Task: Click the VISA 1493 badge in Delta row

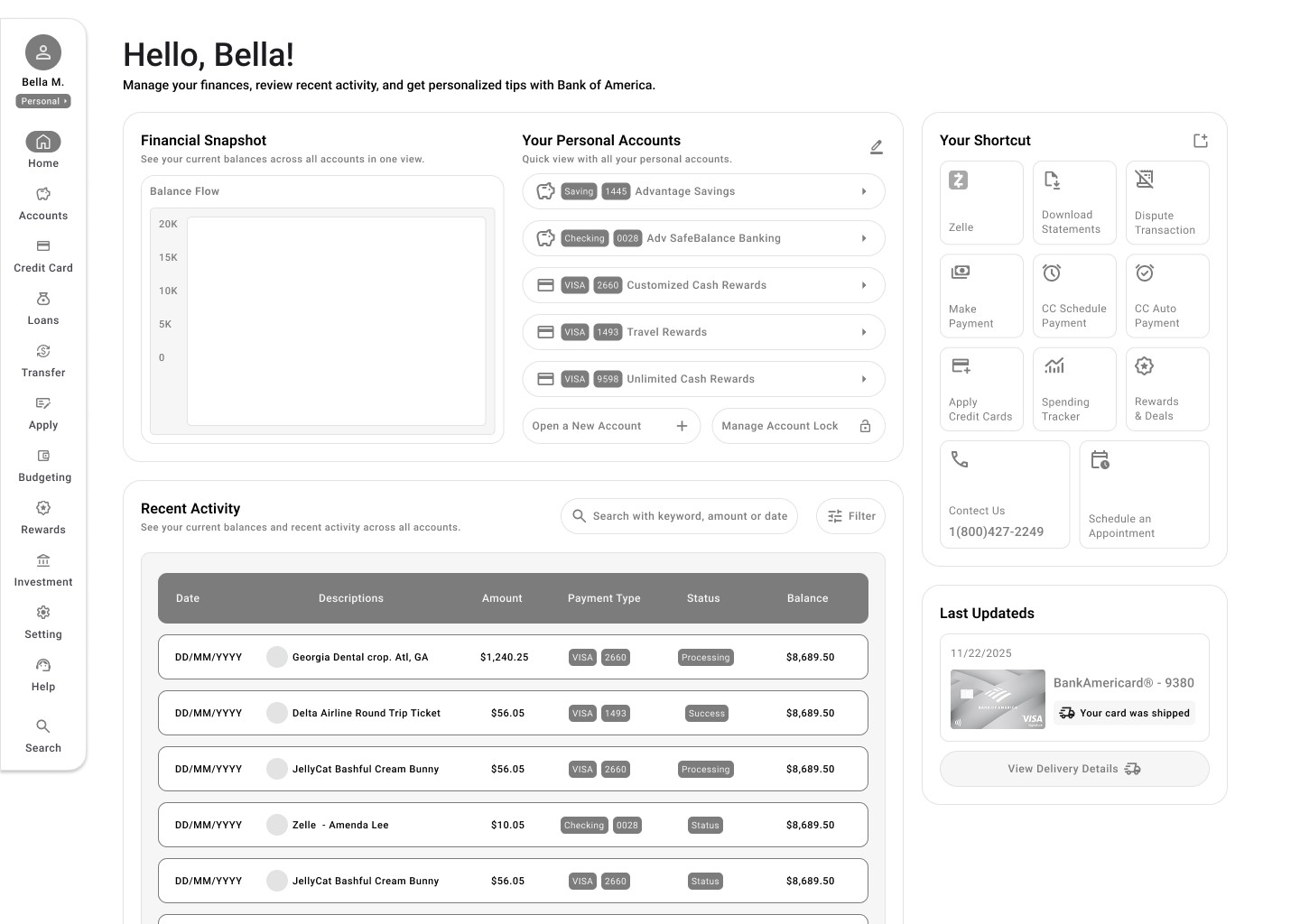Action: [599, 713]
